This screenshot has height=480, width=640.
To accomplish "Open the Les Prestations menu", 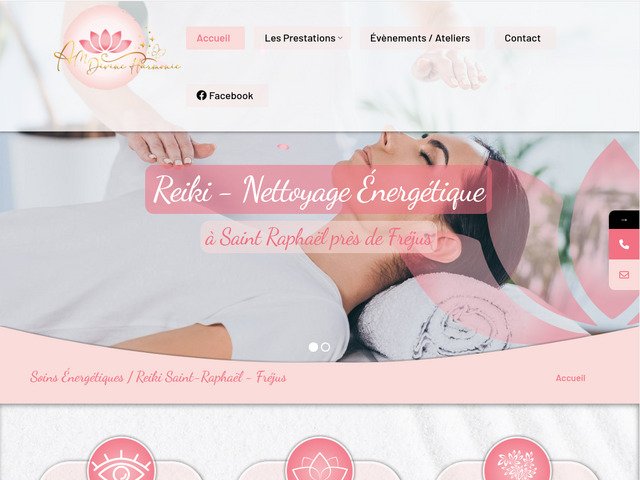I will (x=302, y=38).
